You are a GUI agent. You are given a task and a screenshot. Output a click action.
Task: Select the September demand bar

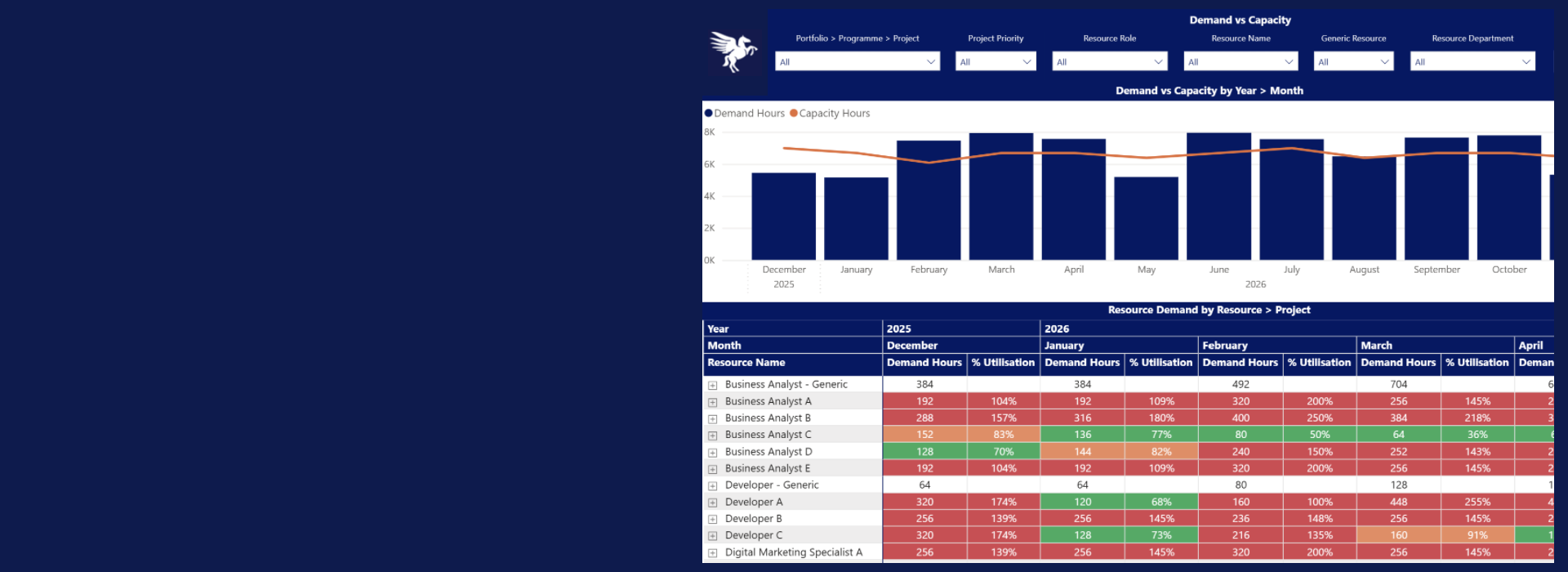click(x=1437, y=199)
